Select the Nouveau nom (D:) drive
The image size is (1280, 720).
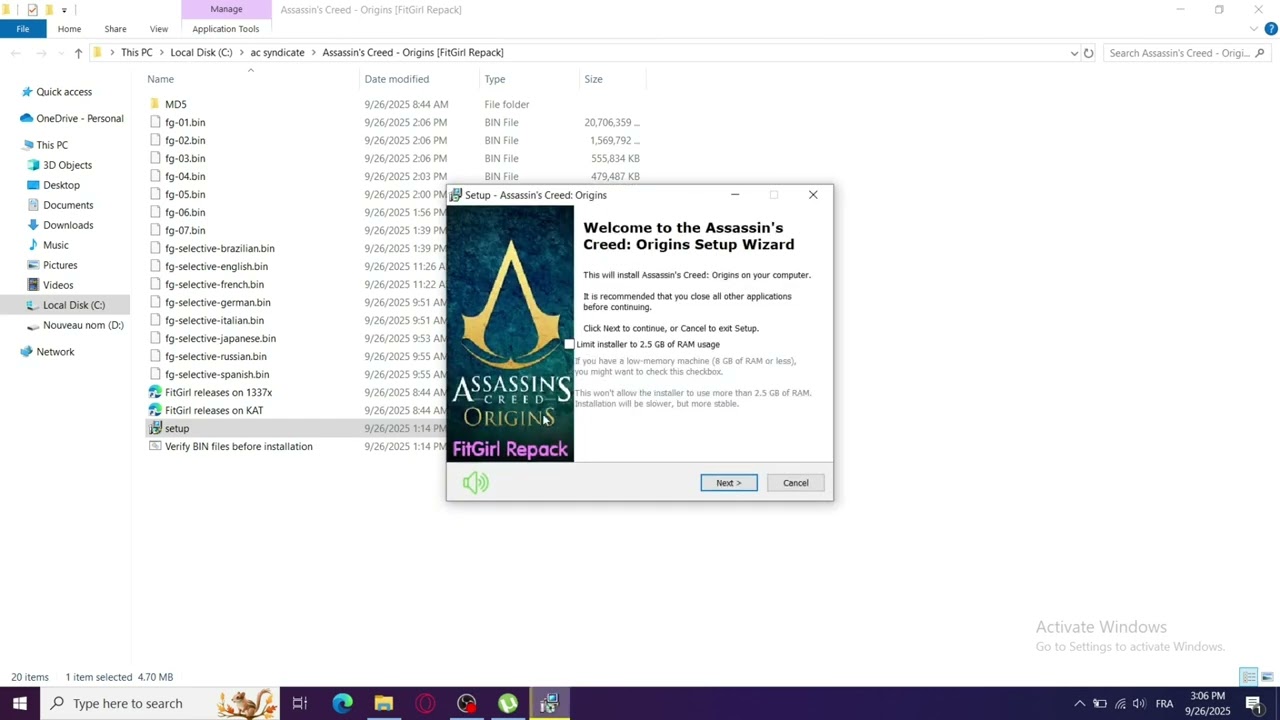[x=83, y=325]
